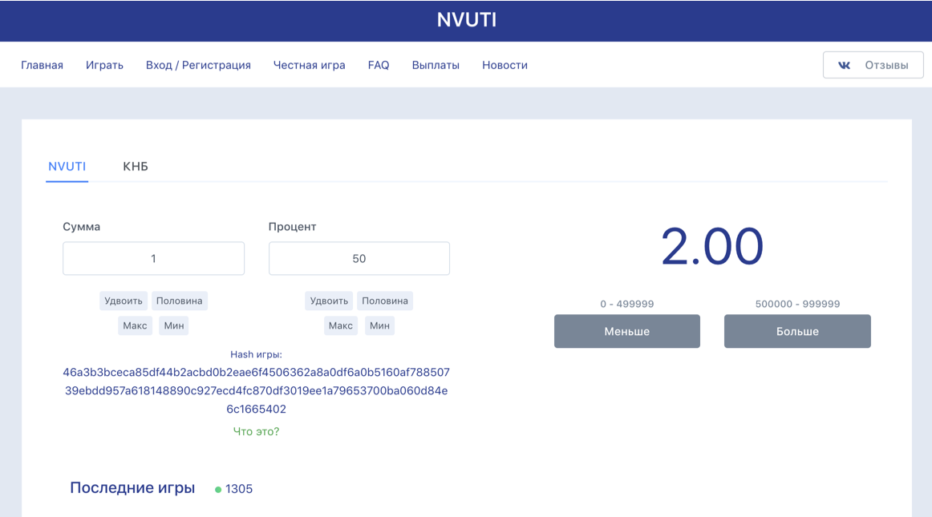Click the 1305 online counter

pos(239,488)
